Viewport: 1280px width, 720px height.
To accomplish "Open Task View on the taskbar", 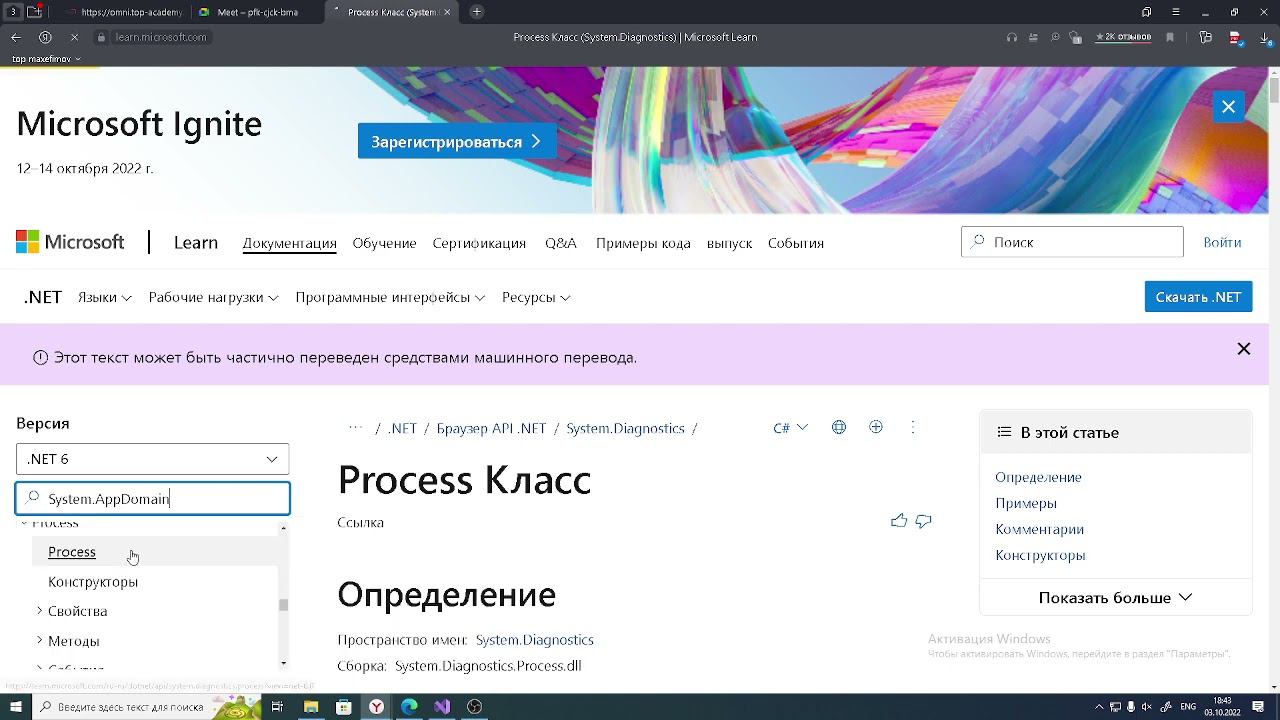I will (277, 707).
